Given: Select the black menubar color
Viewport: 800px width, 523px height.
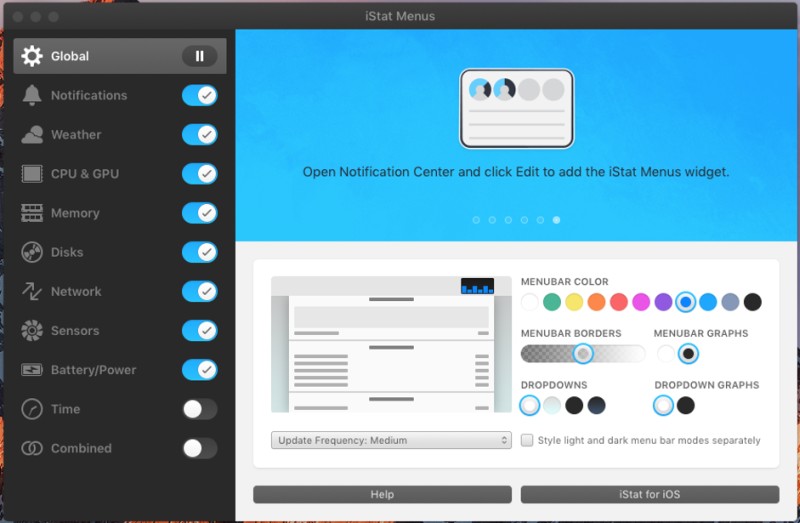Looking at the screenshot, I should click(753, 302).
